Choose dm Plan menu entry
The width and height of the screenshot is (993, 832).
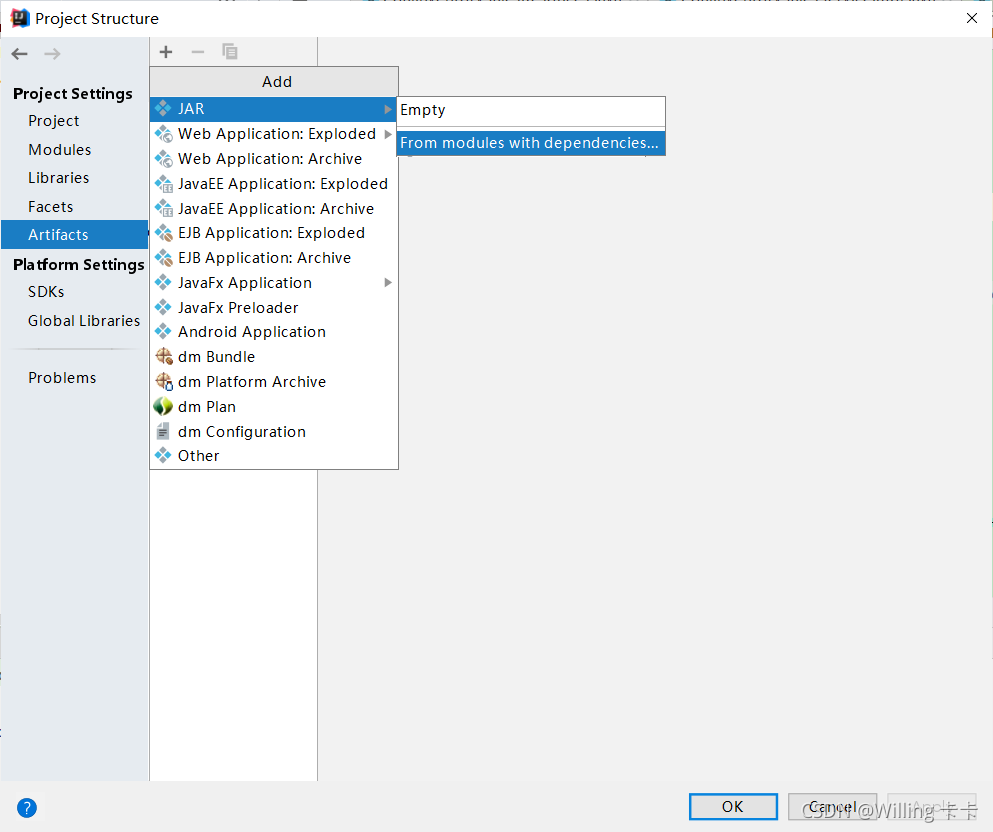274,407
